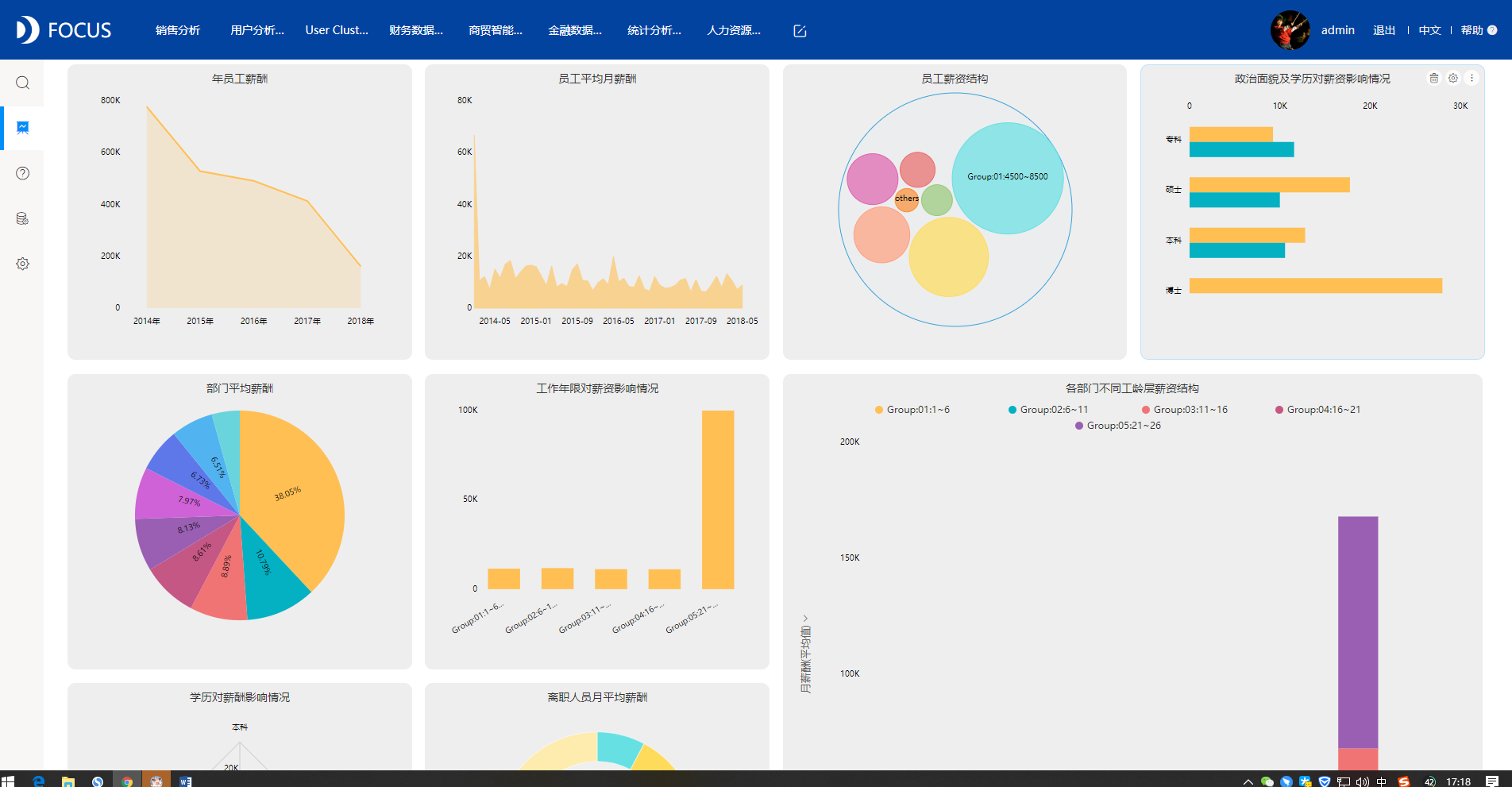Switch to the 金融数据... dashboard tab
1512x787 pixels.
(x=575, y=30)
